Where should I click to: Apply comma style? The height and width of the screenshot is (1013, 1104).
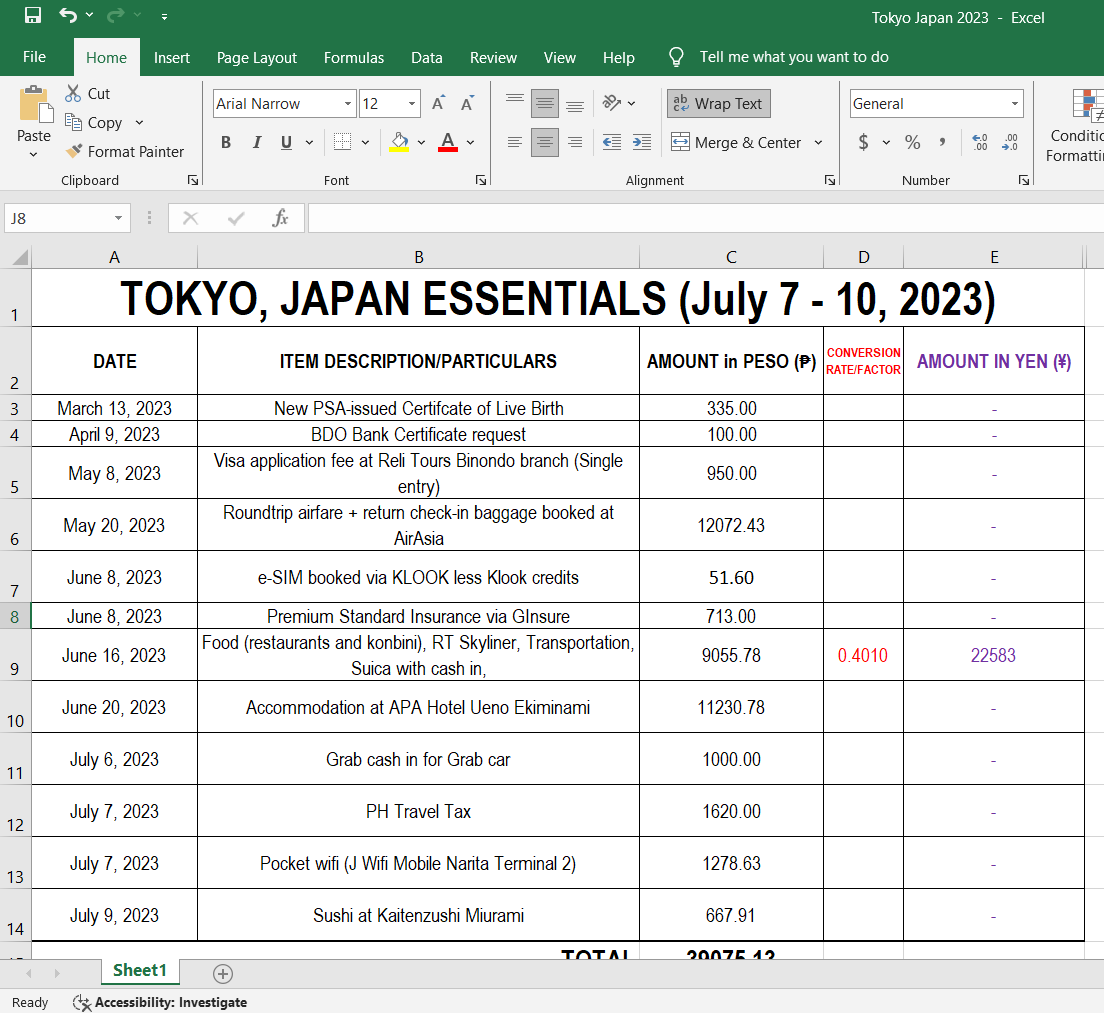tap(942, 142)
